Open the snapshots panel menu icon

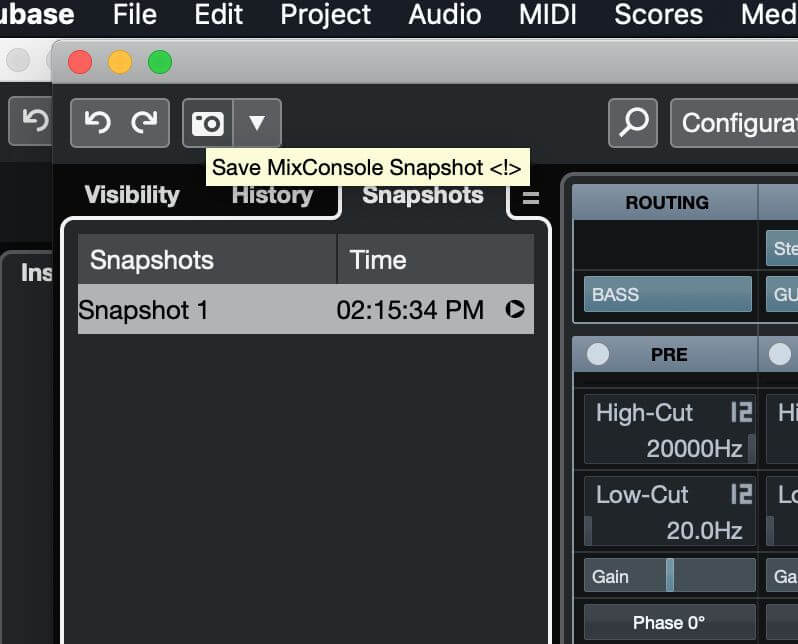click(531, 198)
